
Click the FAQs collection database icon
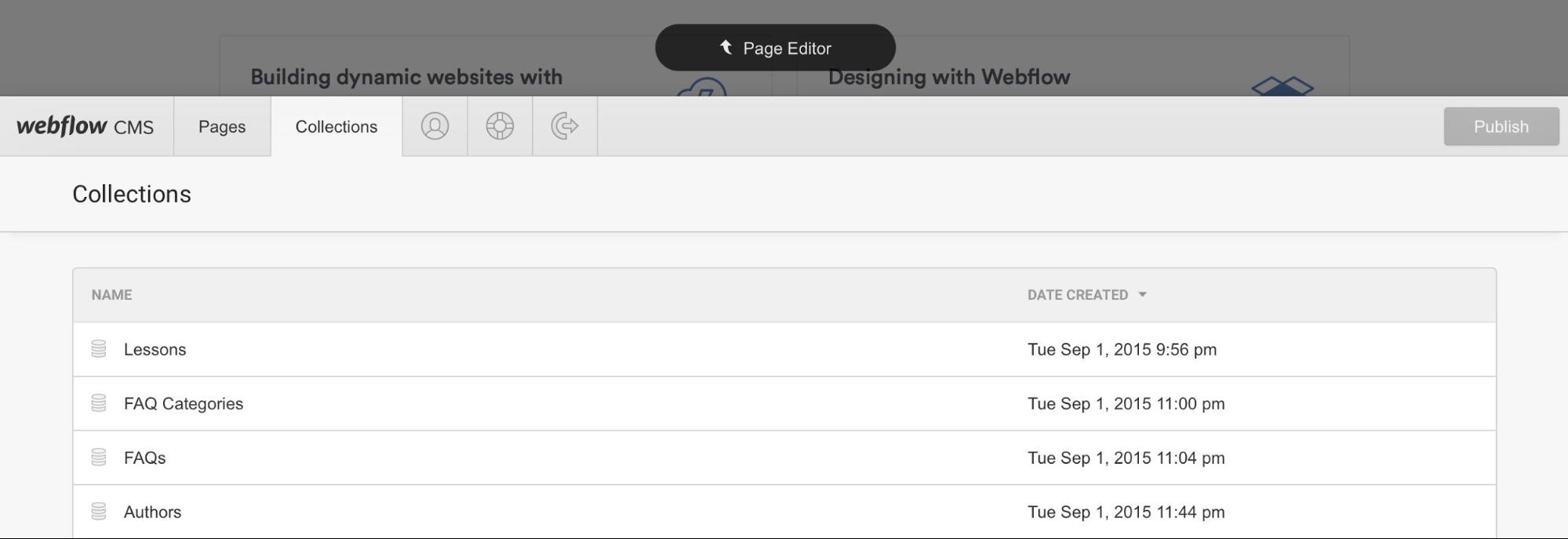(x=99, y=457)
